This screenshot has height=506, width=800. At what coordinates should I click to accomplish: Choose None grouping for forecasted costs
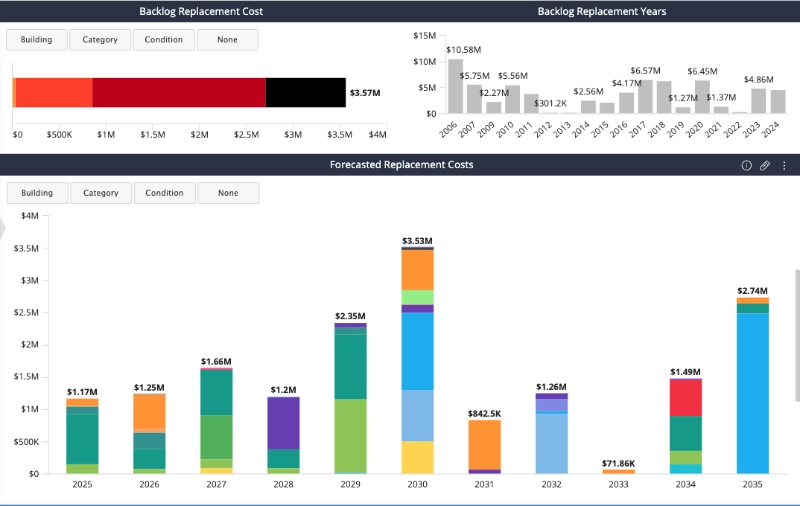[x=228, y=193]
